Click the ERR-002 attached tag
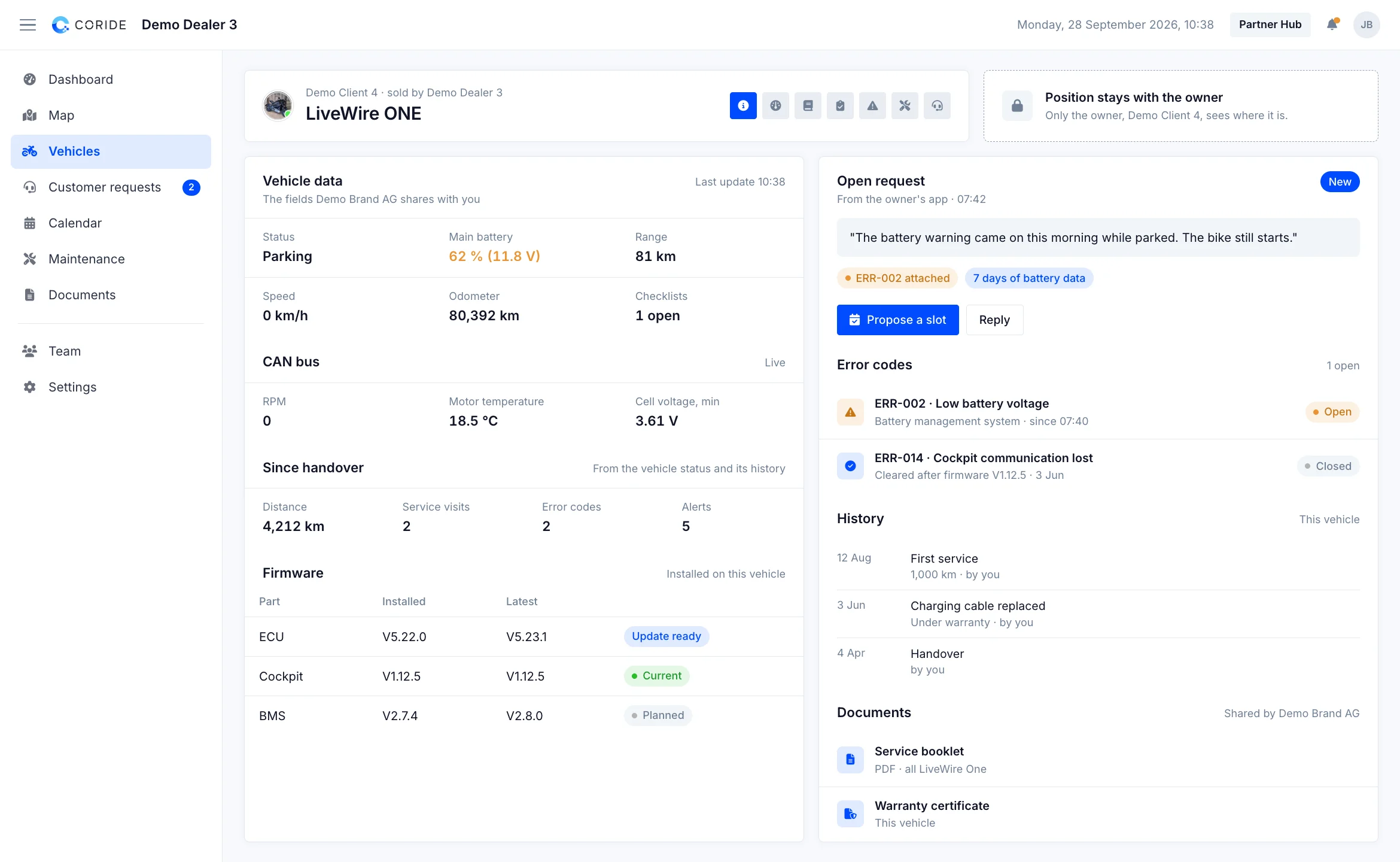1400x862 pixels. [897, 278]
